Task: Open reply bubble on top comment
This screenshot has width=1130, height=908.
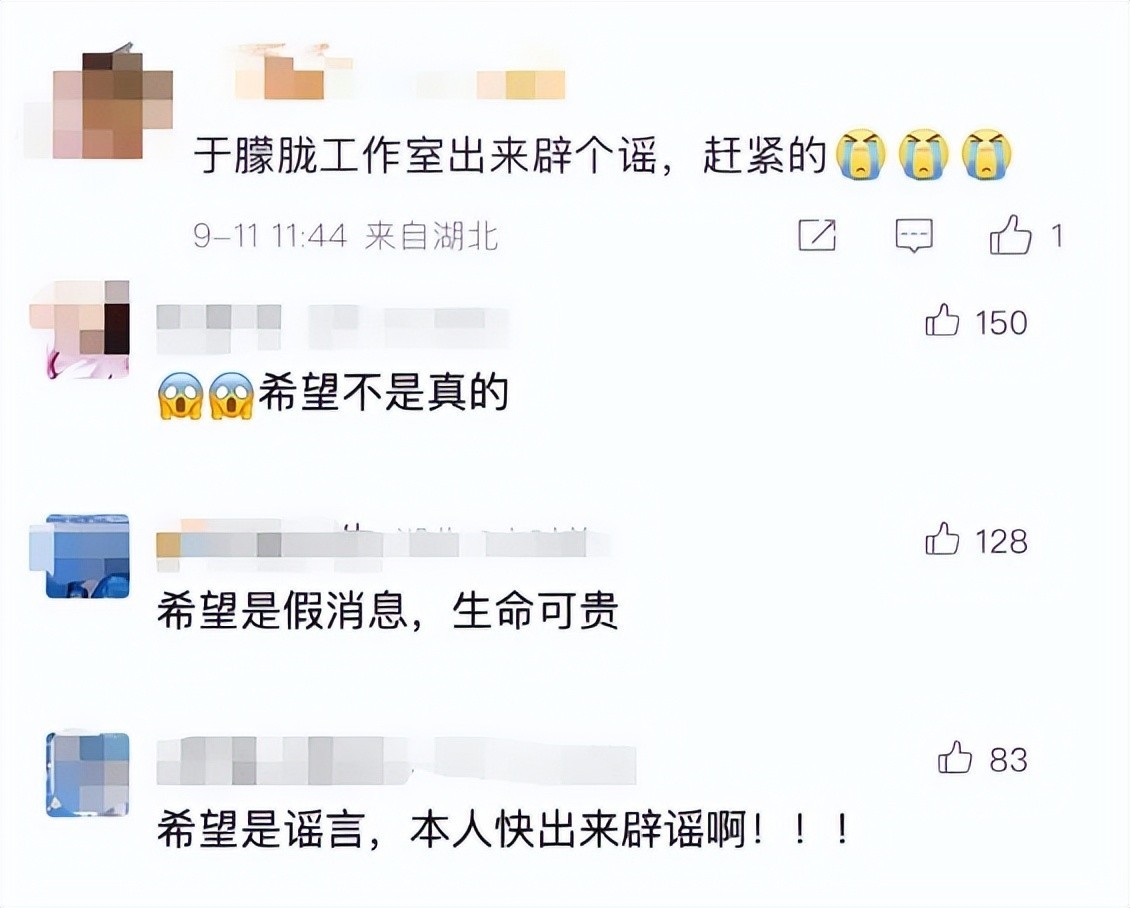Action: [914, 236]
